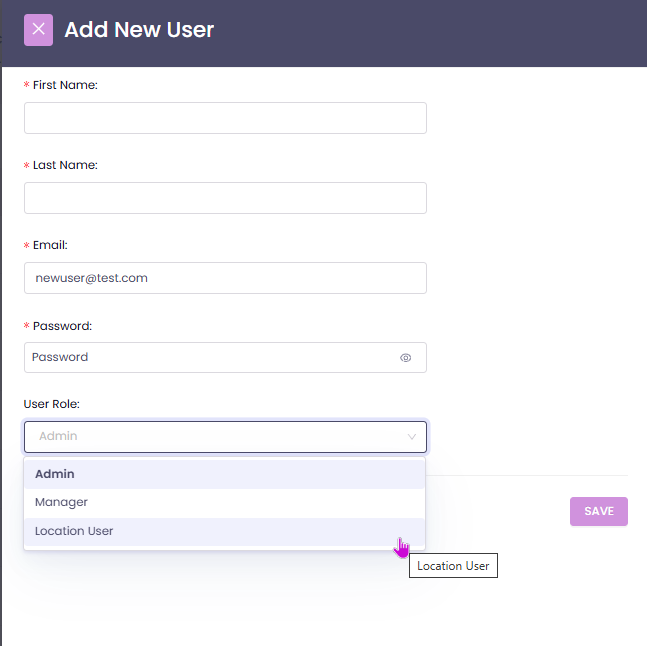The width and height of the screenshot is (647, 646).
Task: Click the User Role label
Action: 51,404
